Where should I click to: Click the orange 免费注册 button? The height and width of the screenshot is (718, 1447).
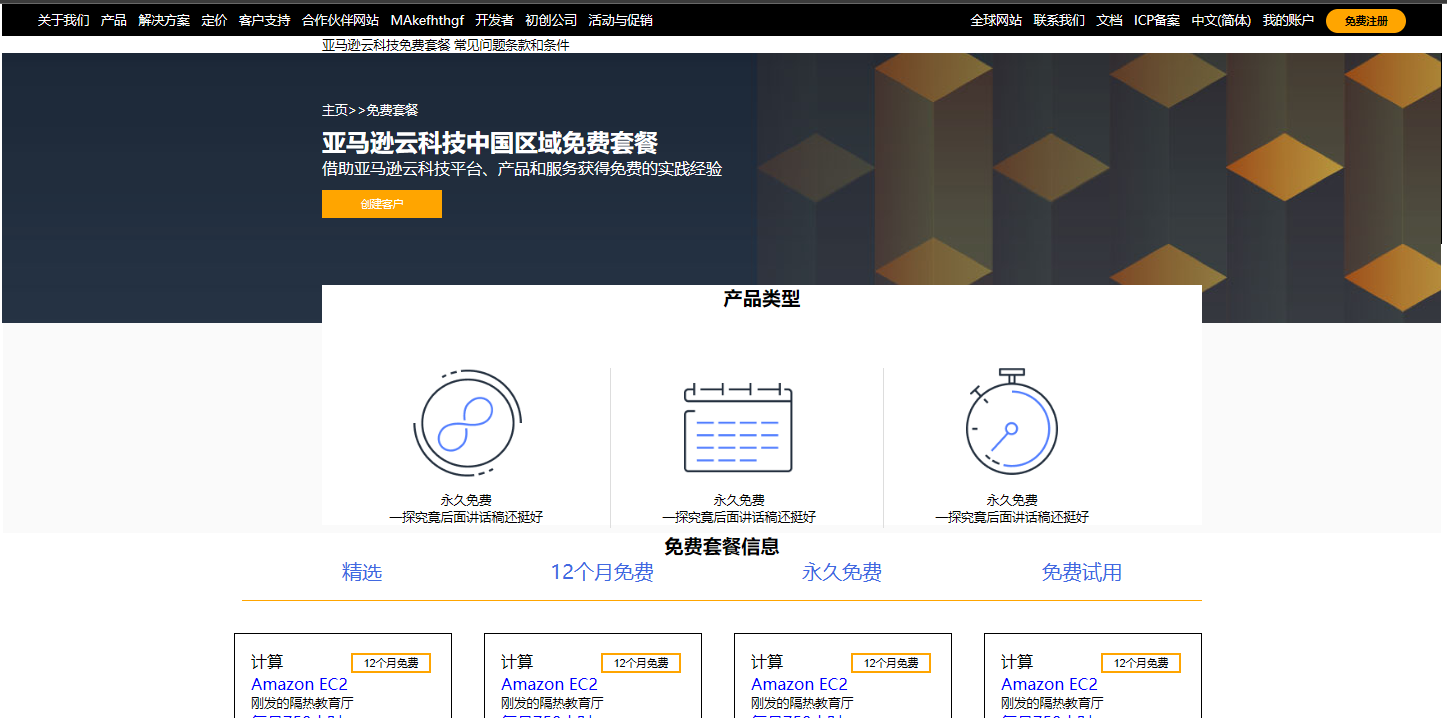point(1366,21)
